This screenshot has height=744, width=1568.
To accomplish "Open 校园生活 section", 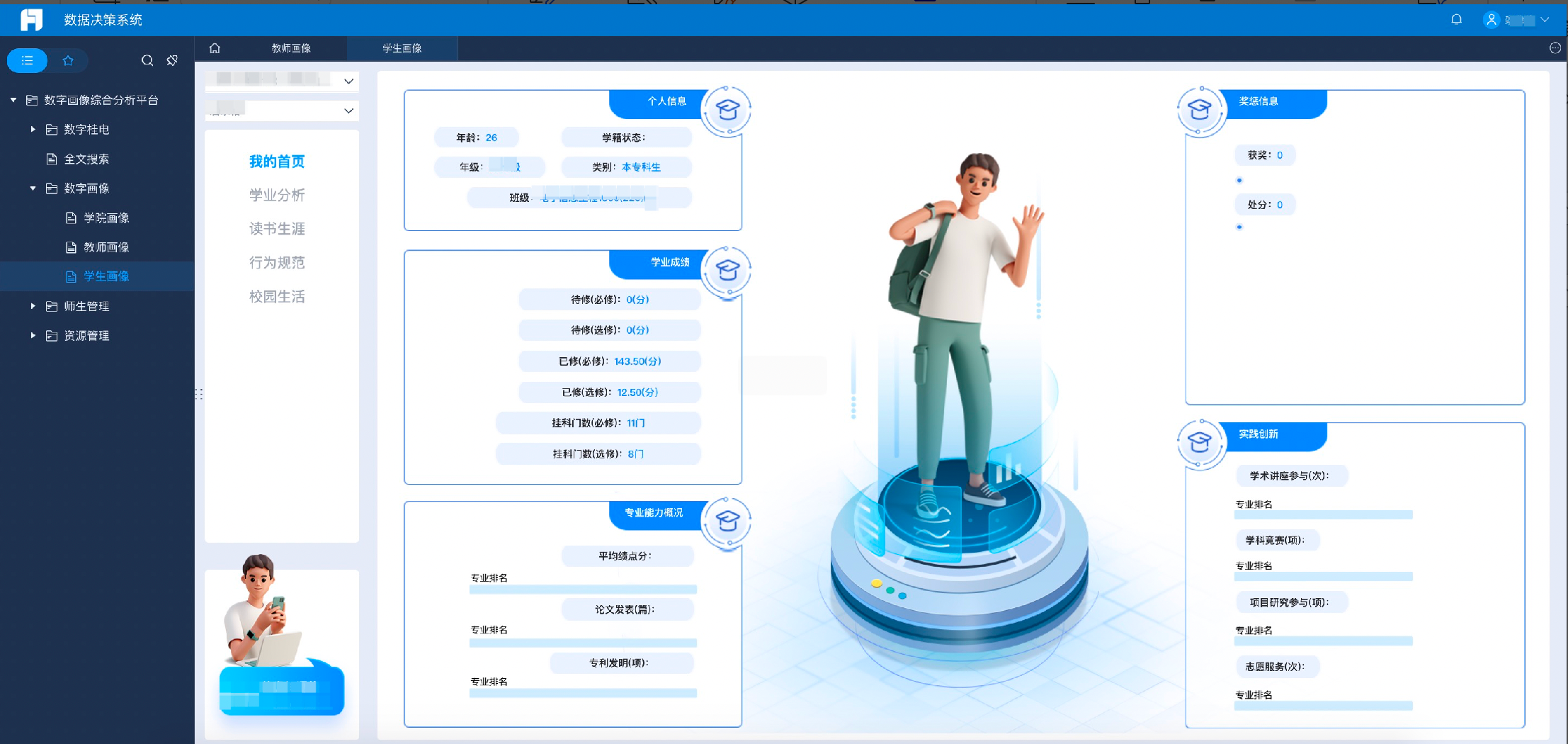I will pos(277,296).
